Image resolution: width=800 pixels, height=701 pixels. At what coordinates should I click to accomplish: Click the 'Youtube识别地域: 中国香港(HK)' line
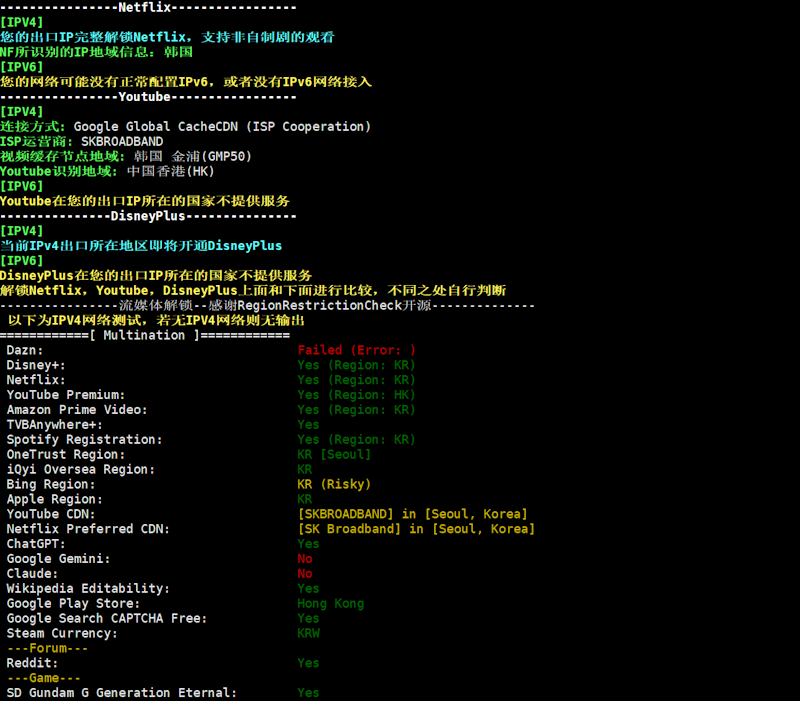pyautogui.click(x=107, y=171)
